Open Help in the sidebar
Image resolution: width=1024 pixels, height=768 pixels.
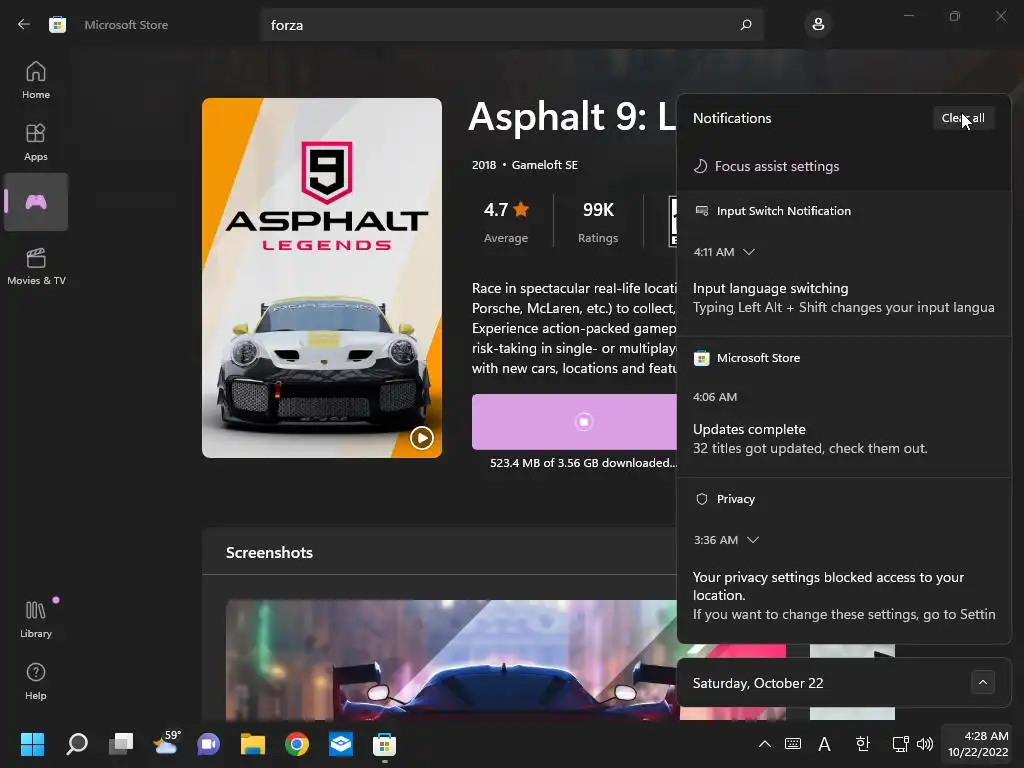pyautogui.click(x=36, y=681)
